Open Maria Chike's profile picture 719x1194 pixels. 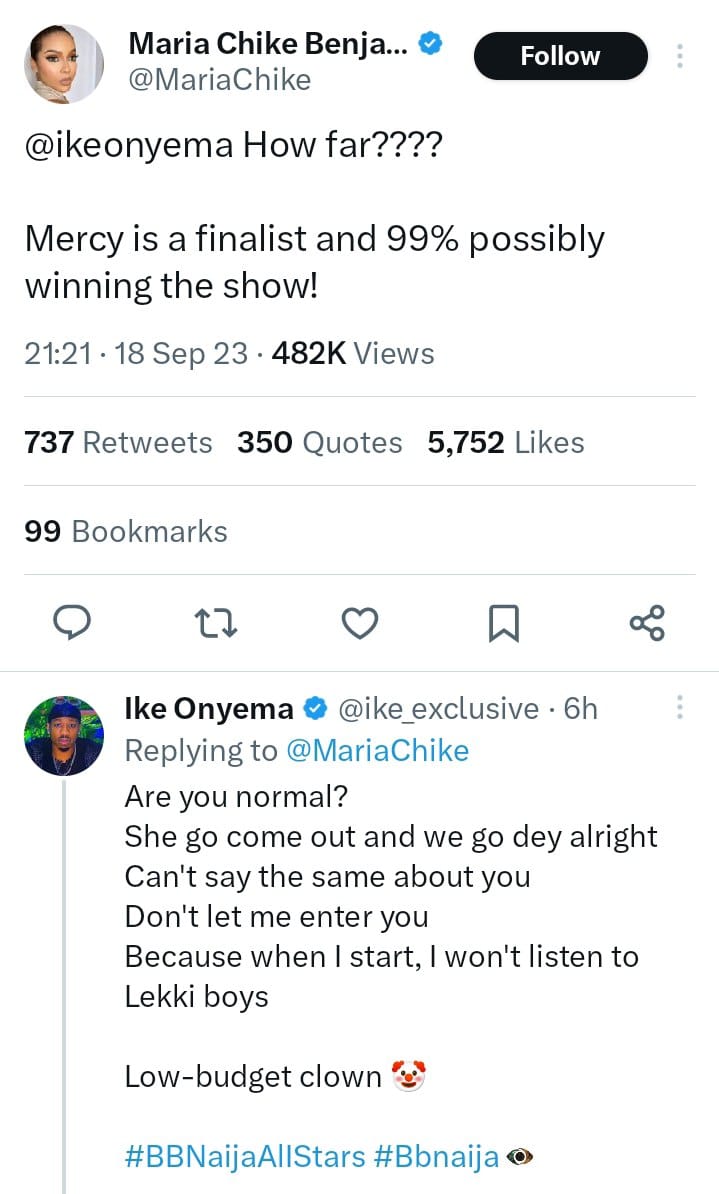(63, 64)
